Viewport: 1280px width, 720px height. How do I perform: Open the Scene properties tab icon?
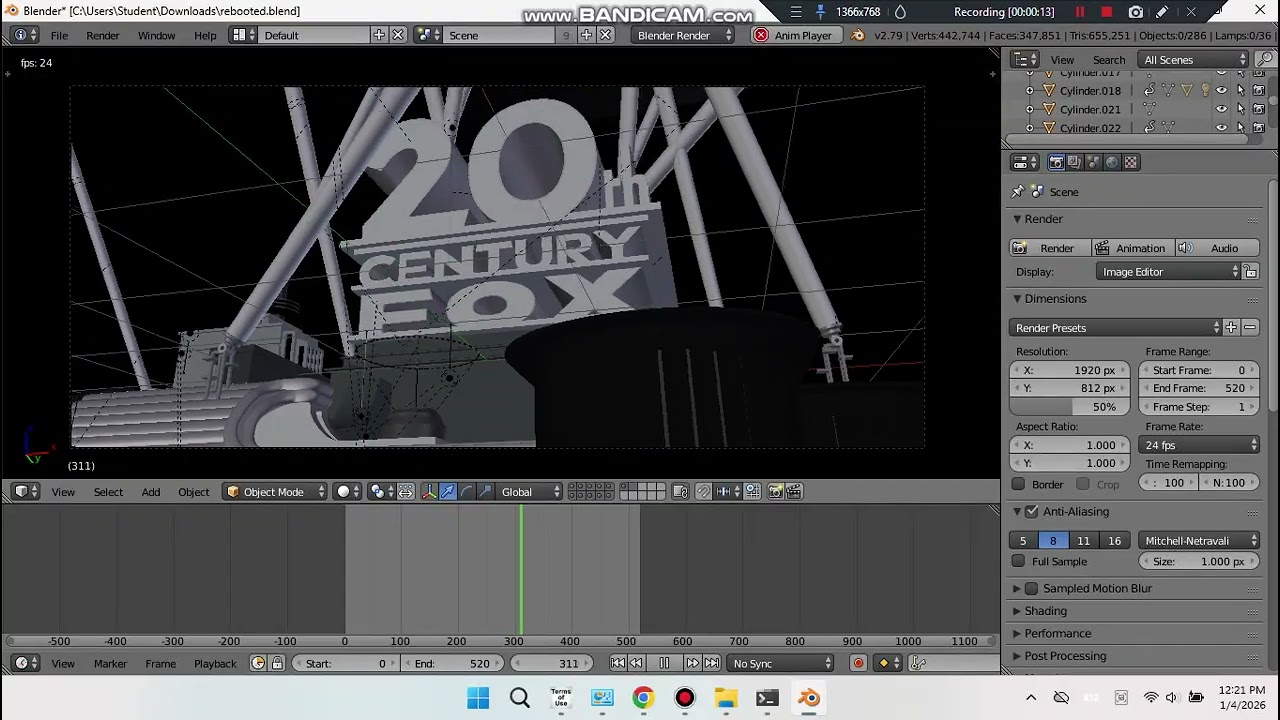[x=1093, y=162]
